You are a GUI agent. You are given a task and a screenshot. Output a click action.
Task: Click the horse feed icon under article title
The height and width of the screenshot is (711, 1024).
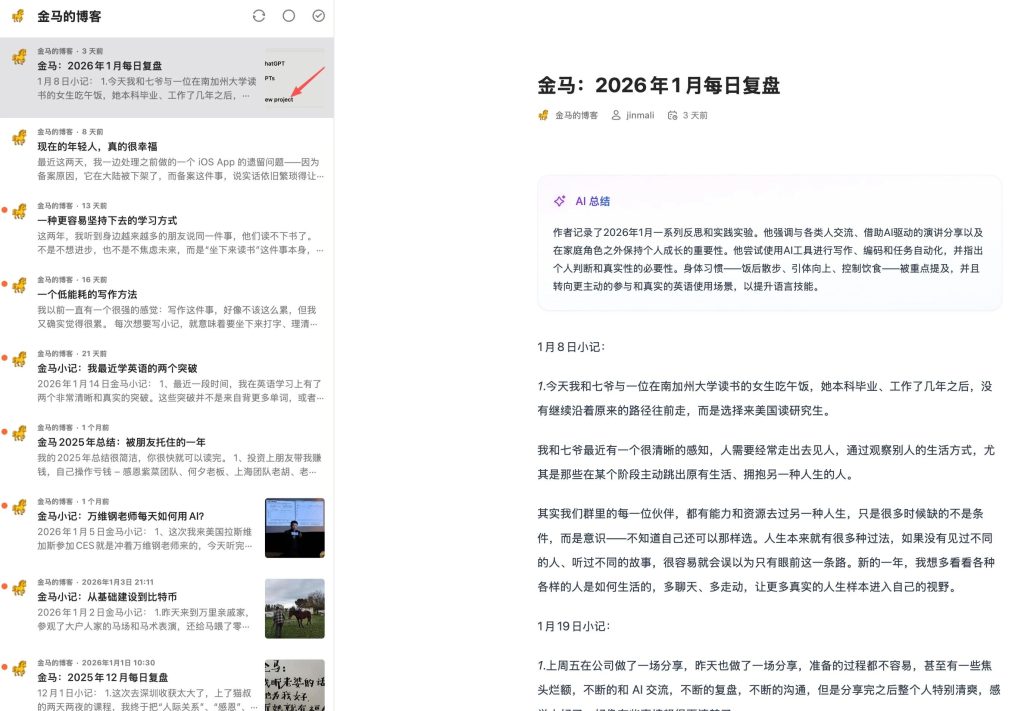(x=543, y=115)
